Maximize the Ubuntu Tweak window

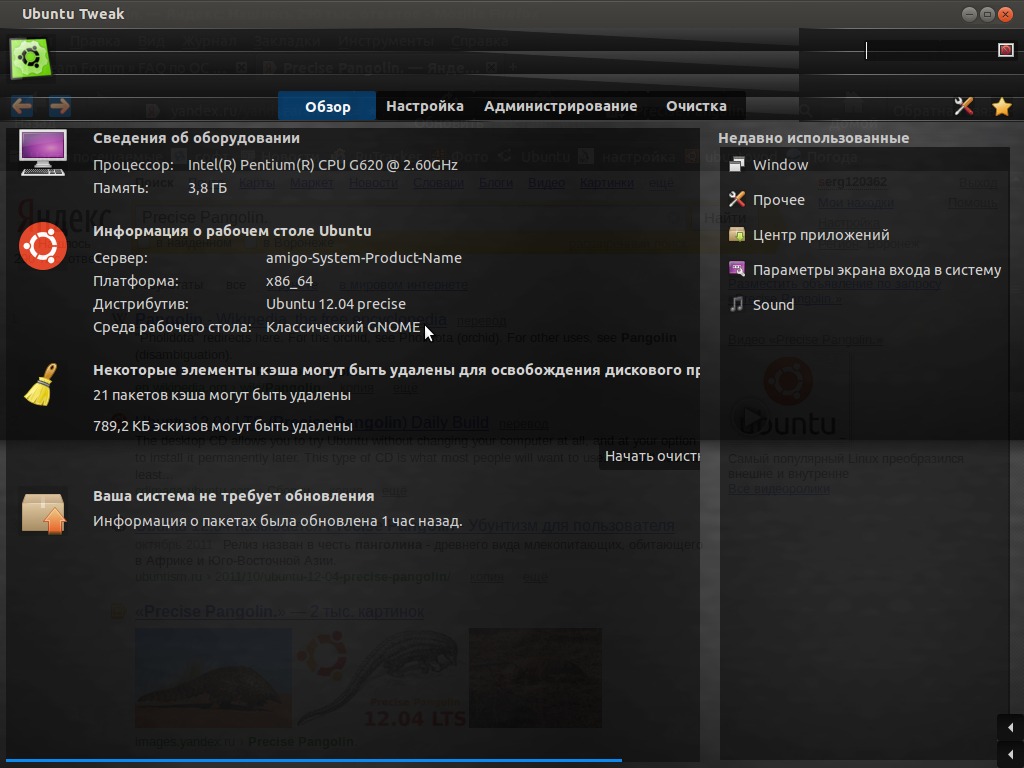coord(987,14)
